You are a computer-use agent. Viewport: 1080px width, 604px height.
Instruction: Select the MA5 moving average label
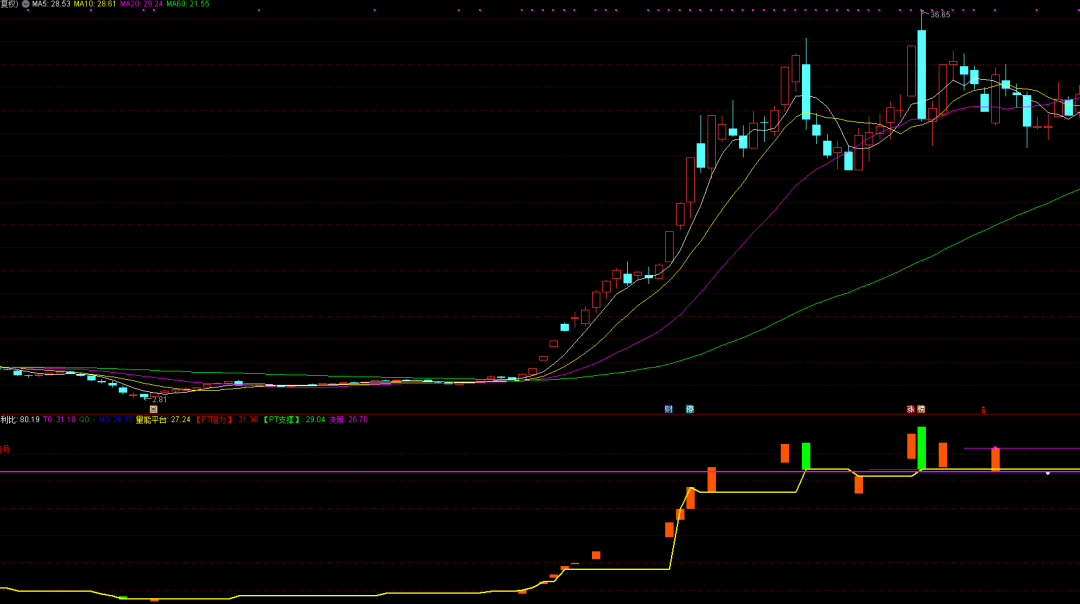pos(50,5)
